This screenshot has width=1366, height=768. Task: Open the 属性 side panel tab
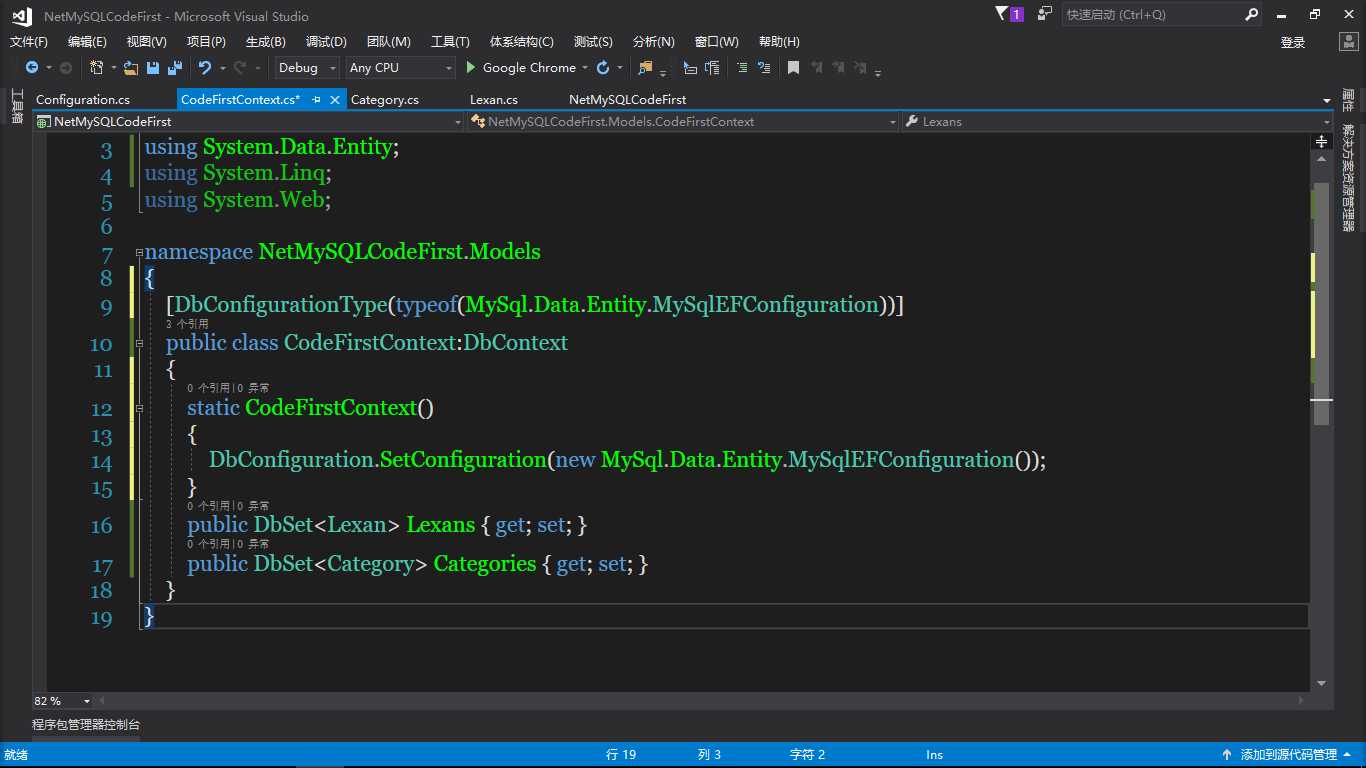[1348, 101]
